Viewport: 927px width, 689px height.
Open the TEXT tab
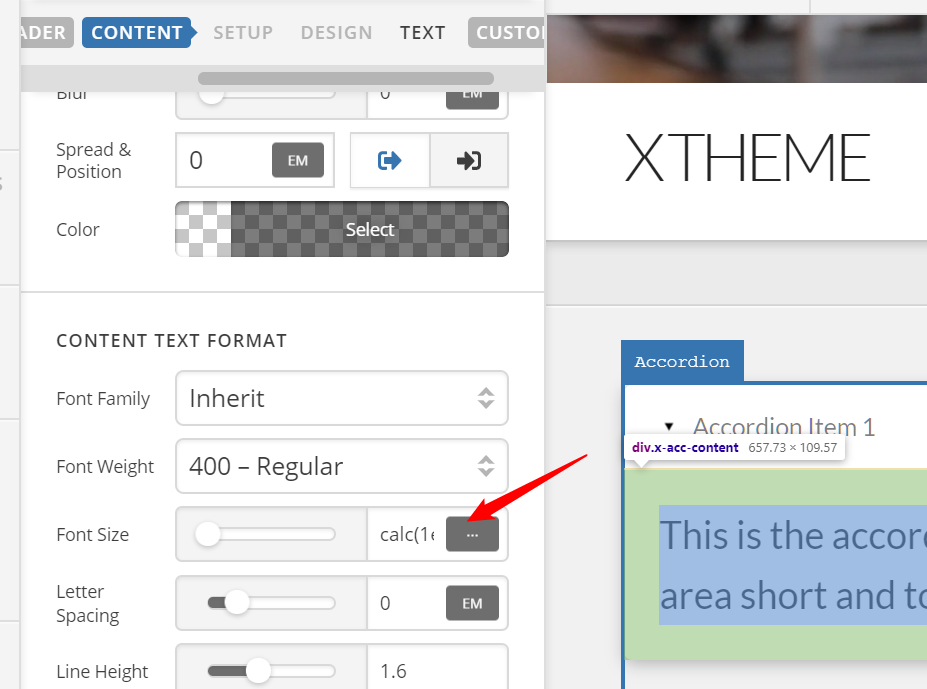(422, 33)
